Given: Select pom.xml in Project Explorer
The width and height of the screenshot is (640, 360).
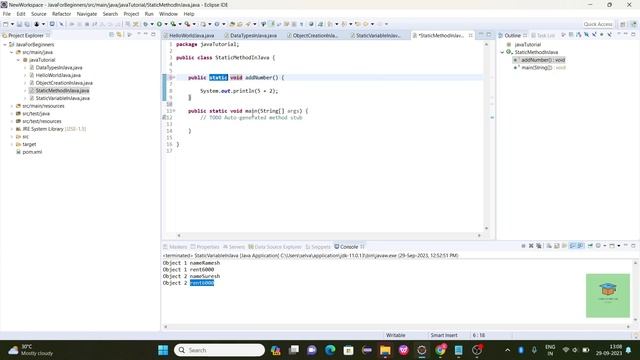Looking at the screenshot, I should (x=32, y=152).
